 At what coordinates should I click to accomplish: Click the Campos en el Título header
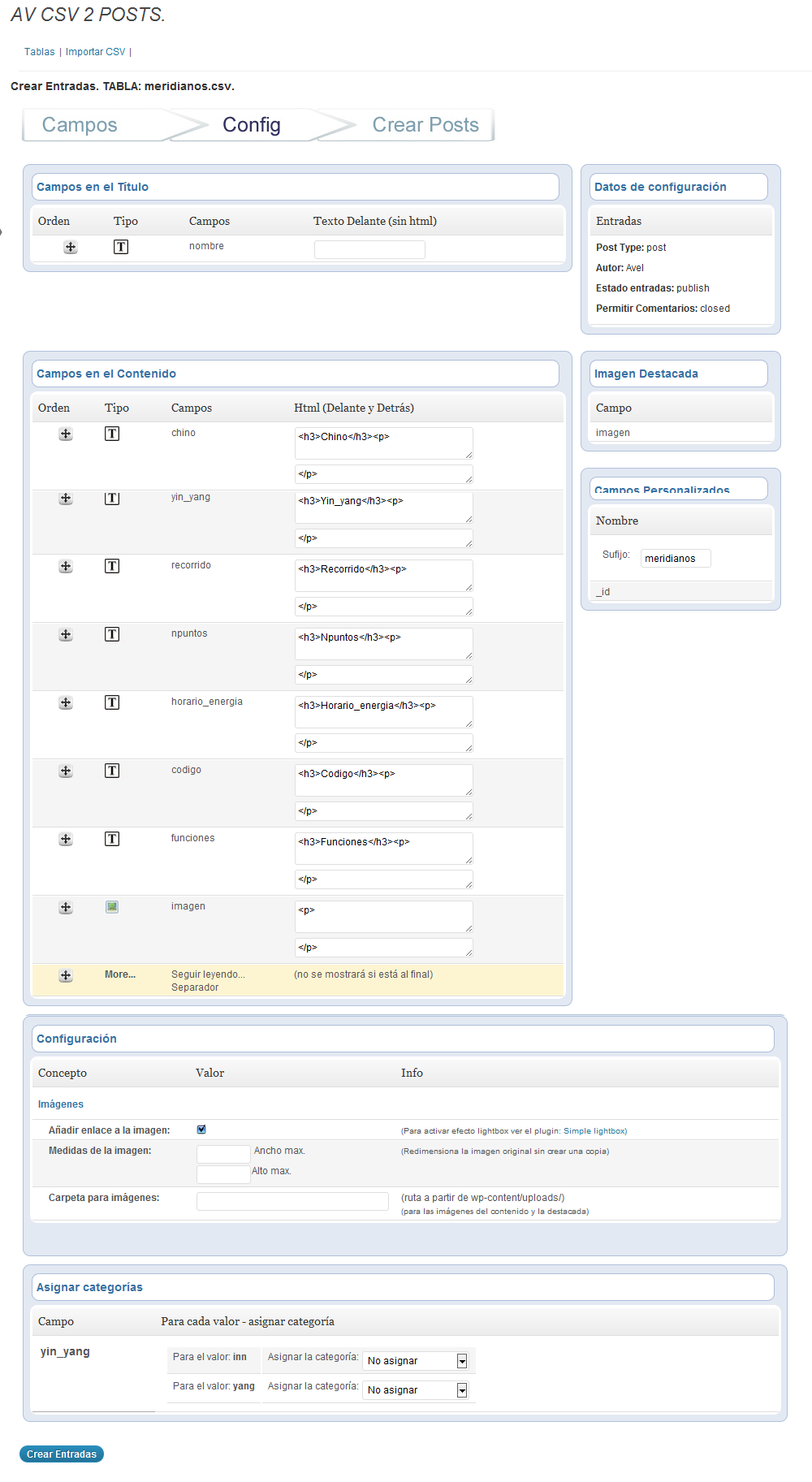[296, 187]
